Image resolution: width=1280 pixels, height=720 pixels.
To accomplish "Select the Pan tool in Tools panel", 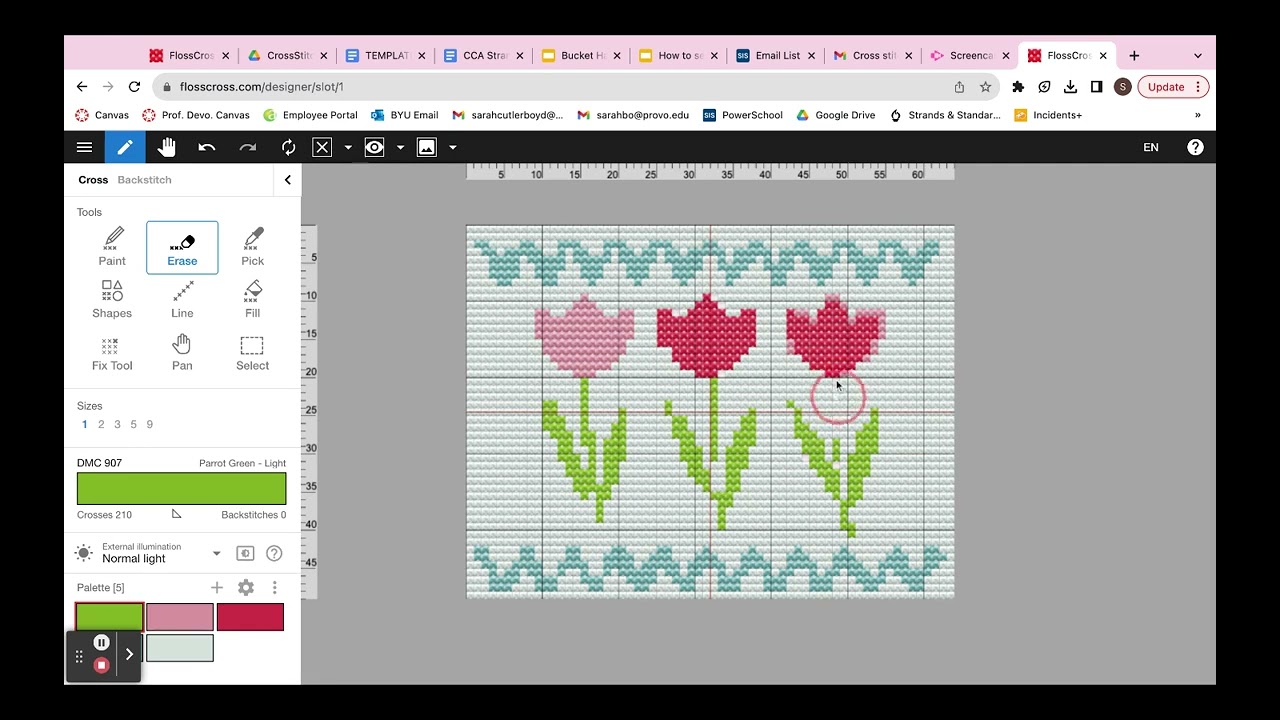I will click(182, 352).
